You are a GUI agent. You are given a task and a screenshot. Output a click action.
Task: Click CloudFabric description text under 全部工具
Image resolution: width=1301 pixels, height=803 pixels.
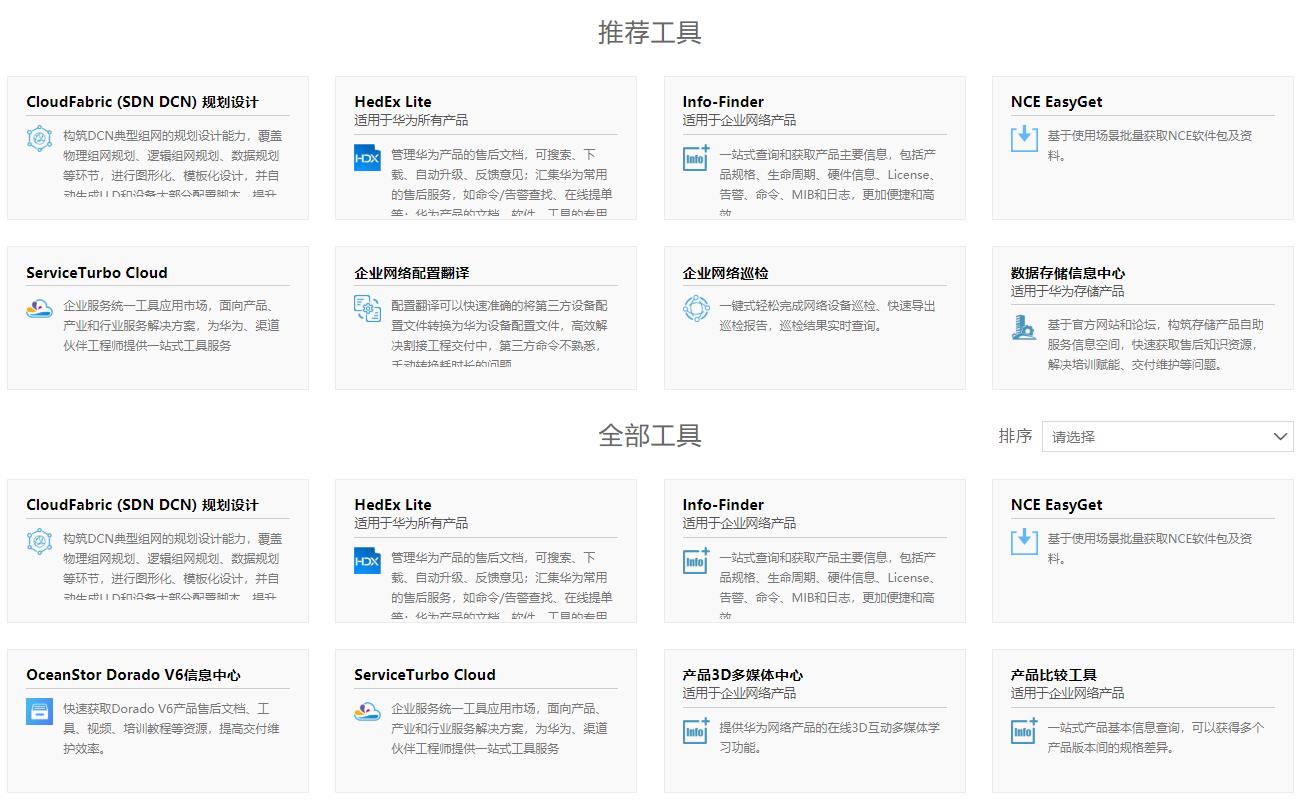[x=172, y=563]
